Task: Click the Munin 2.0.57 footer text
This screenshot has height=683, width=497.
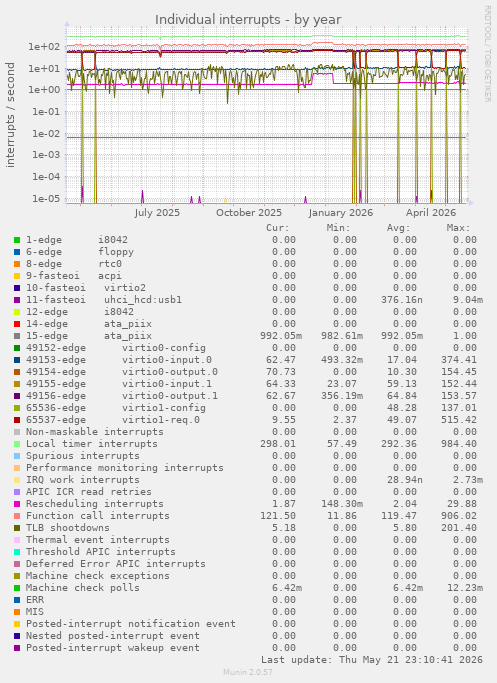Action: (x=248, y=672)
